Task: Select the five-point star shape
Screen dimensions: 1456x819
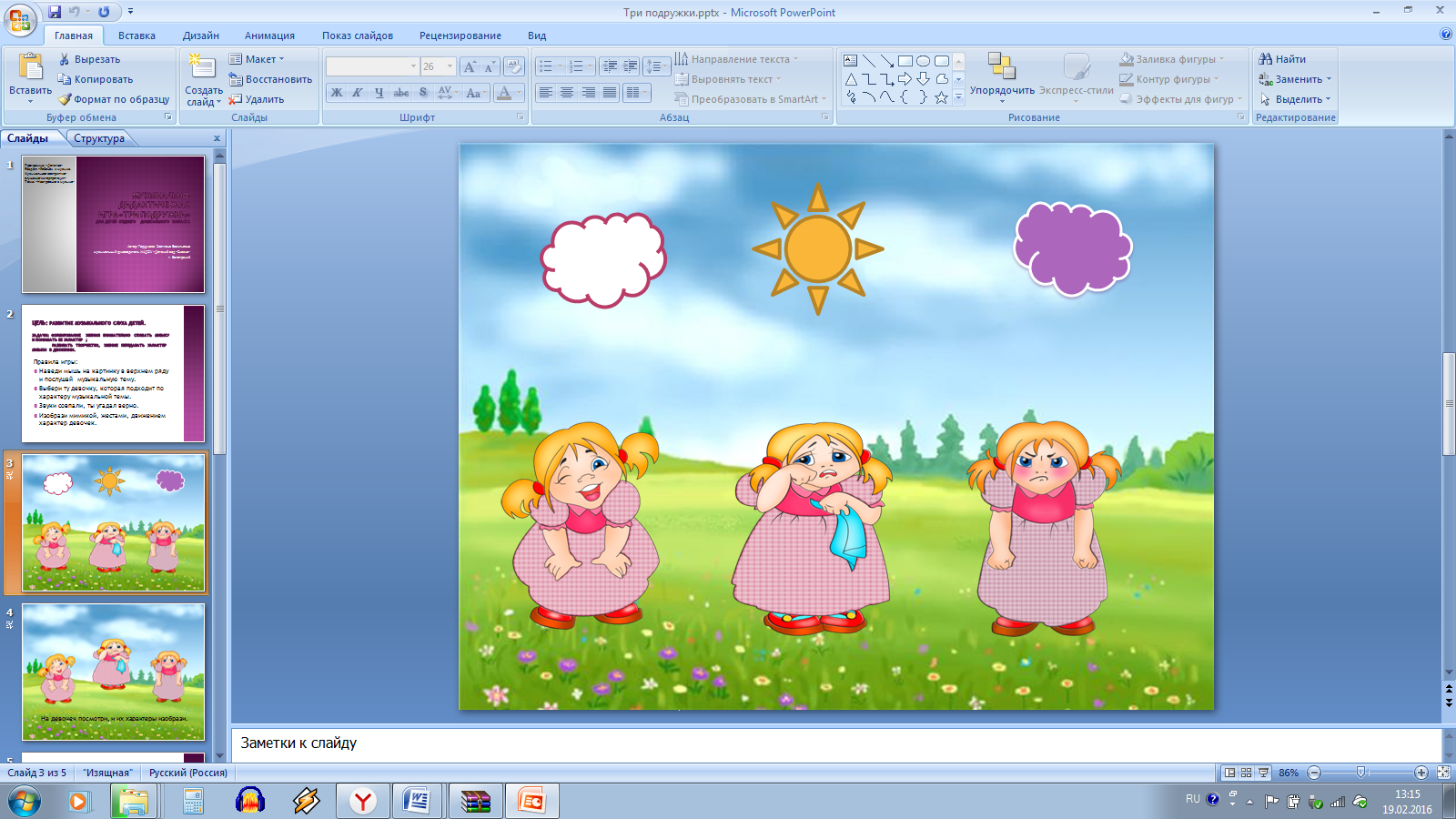Action: pos(941,97)
